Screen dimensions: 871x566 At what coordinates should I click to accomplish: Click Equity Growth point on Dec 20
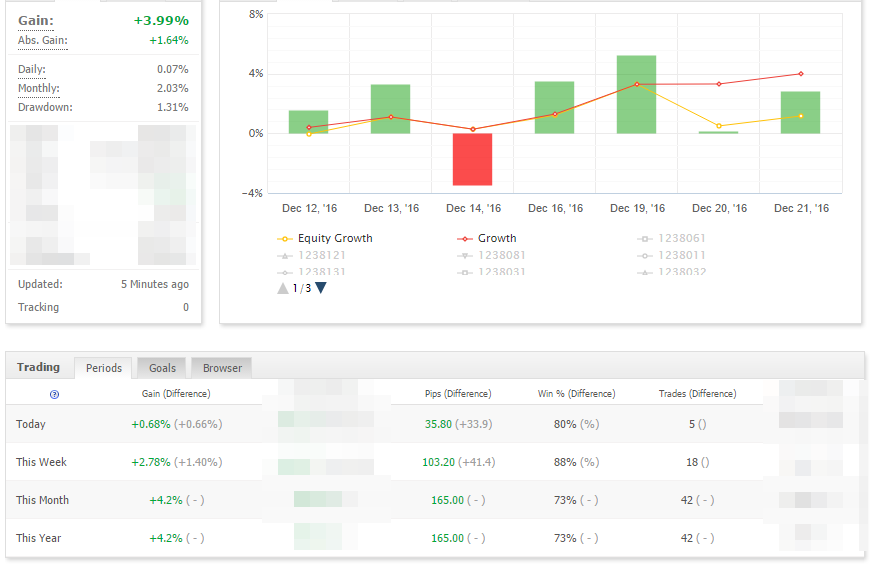[719, 126]
